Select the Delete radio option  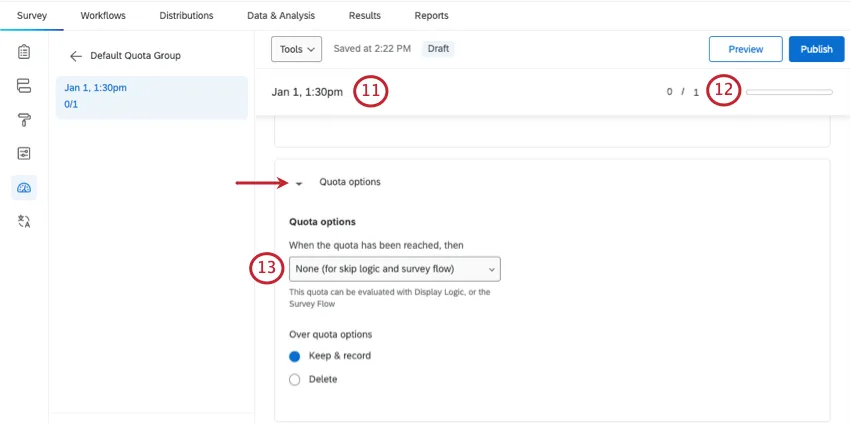click(x=295, y=379)
